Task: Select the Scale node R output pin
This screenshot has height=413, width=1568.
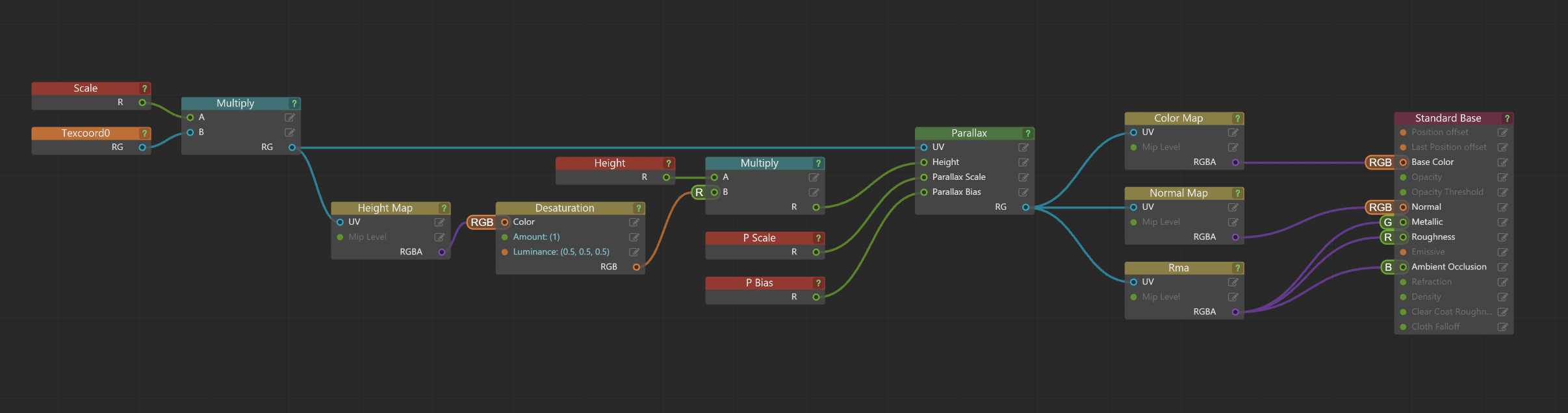Action: click(x=142, y=103)
